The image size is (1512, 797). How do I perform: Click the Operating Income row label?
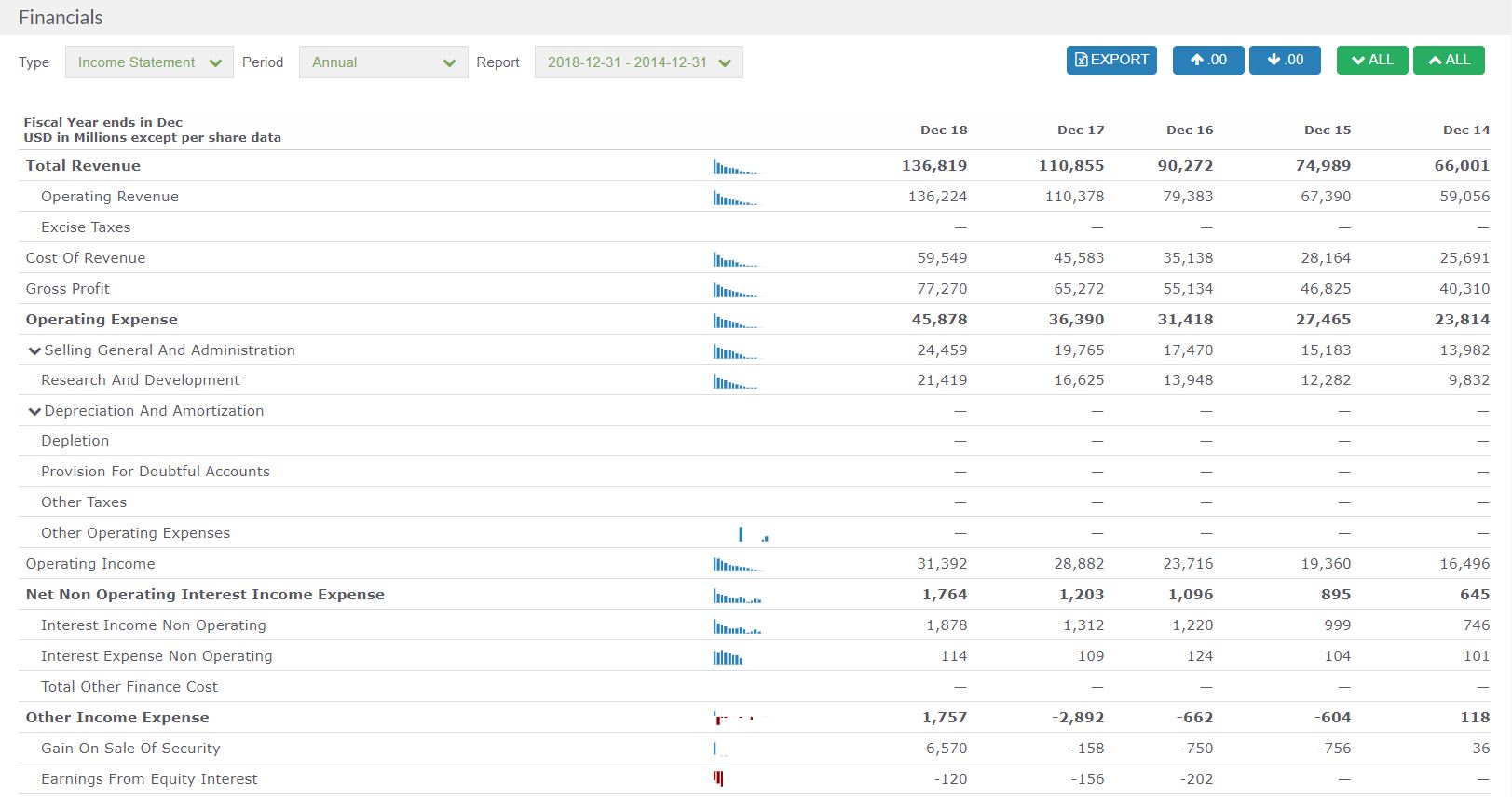(x=90, y=564)
